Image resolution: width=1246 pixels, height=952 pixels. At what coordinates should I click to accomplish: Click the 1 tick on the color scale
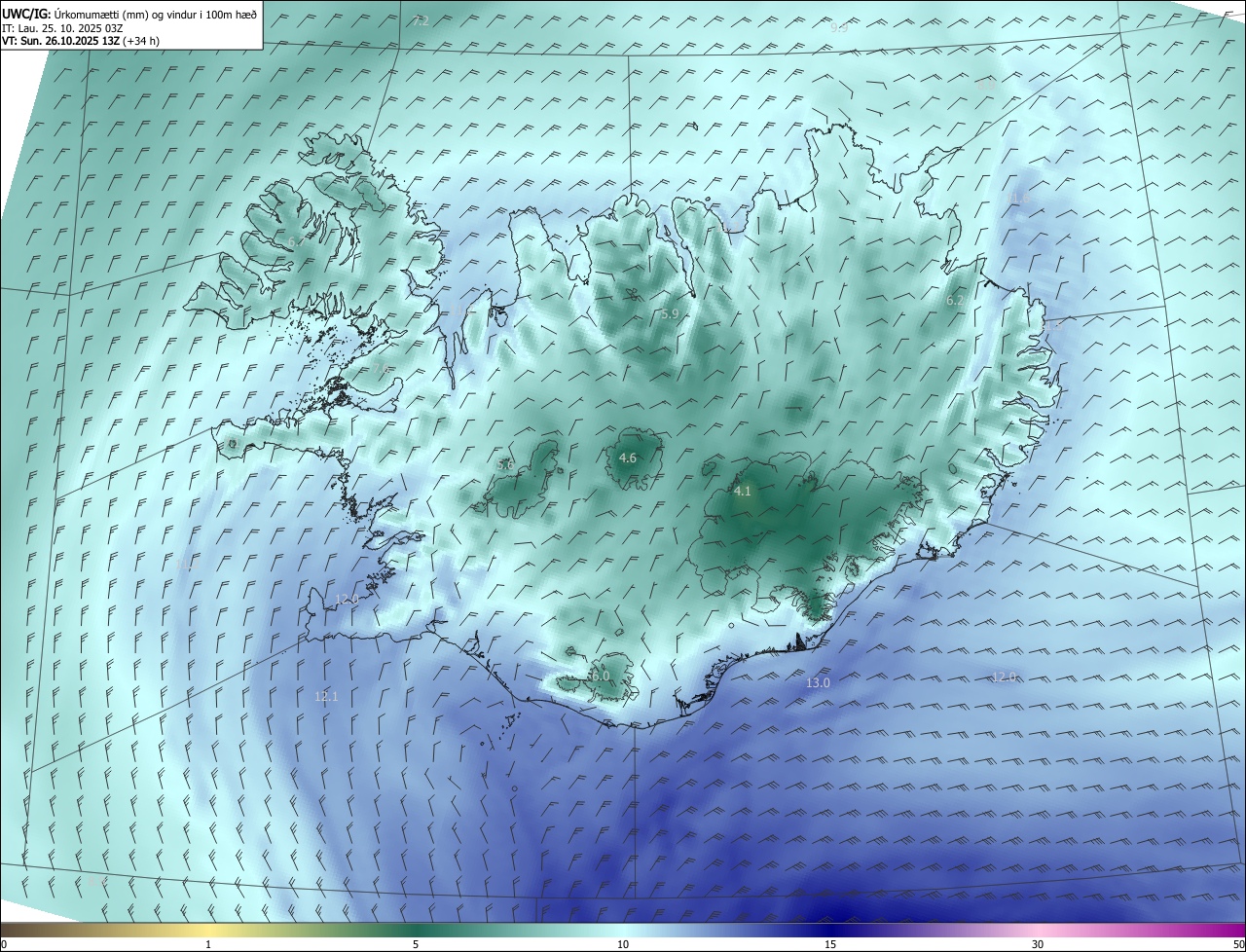pos(208,945)
